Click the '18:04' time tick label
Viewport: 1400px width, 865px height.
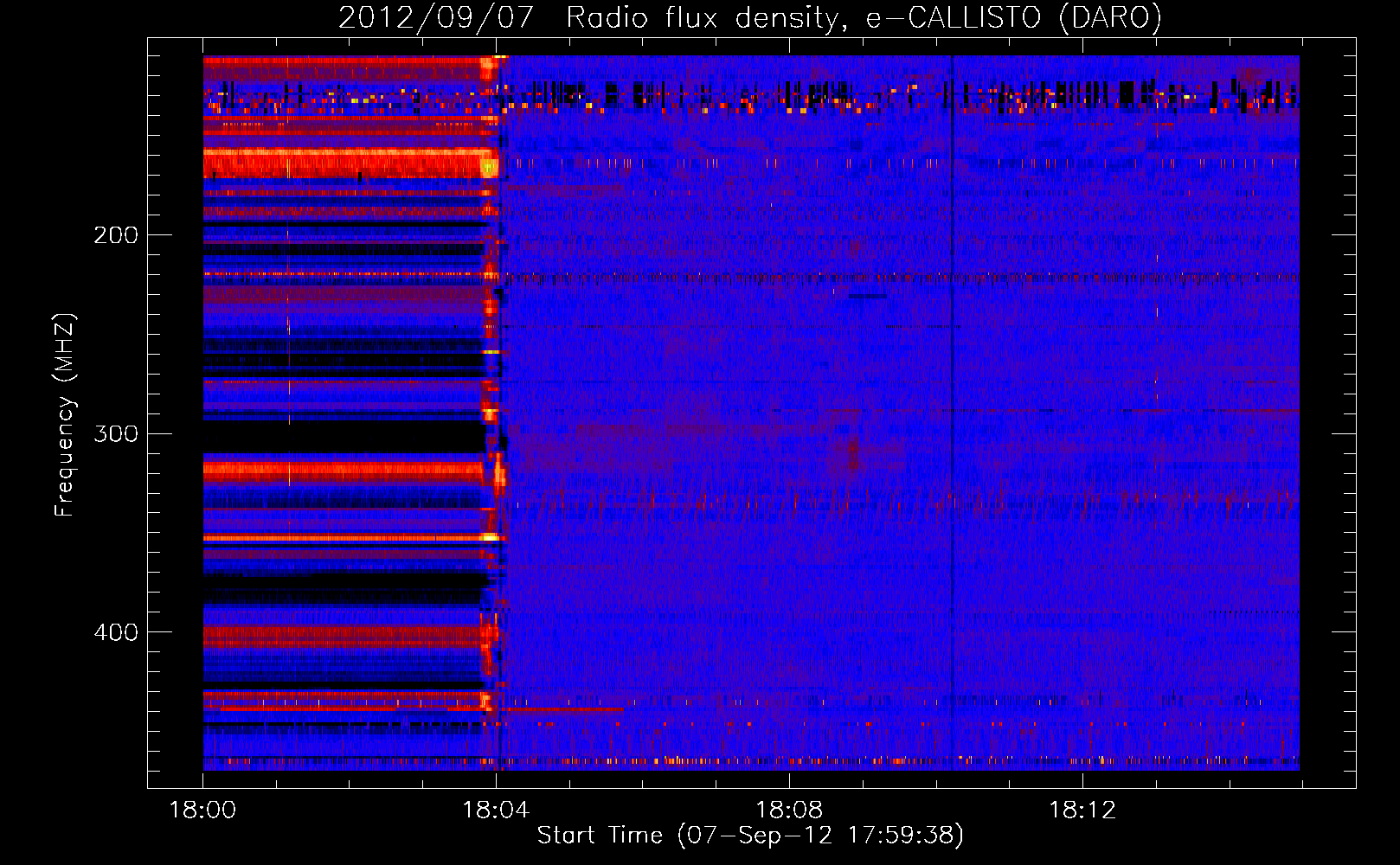click(496, 811)
